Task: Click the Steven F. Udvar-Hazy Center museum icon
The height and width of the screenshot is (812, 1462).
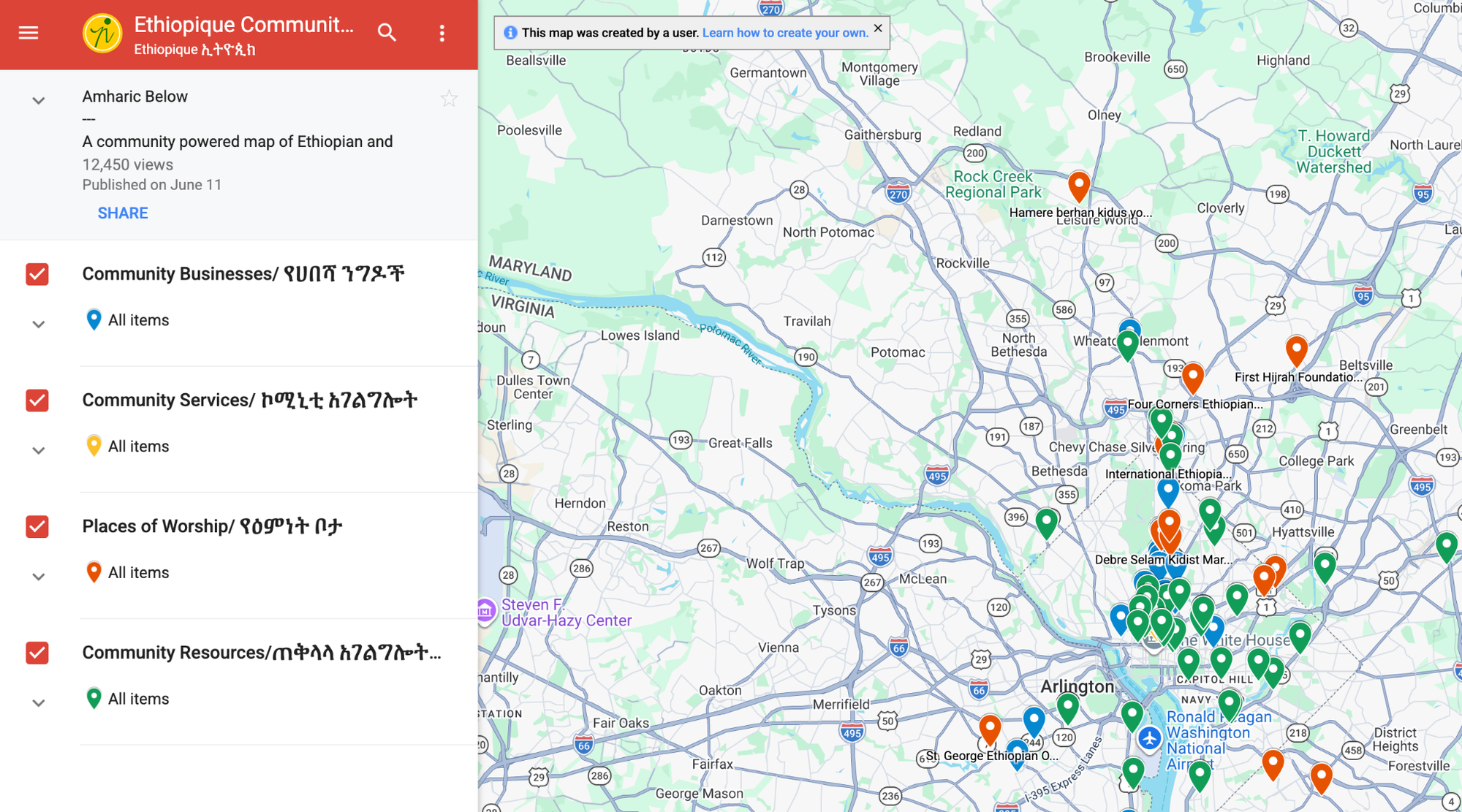Action: (x=485, y=611)
